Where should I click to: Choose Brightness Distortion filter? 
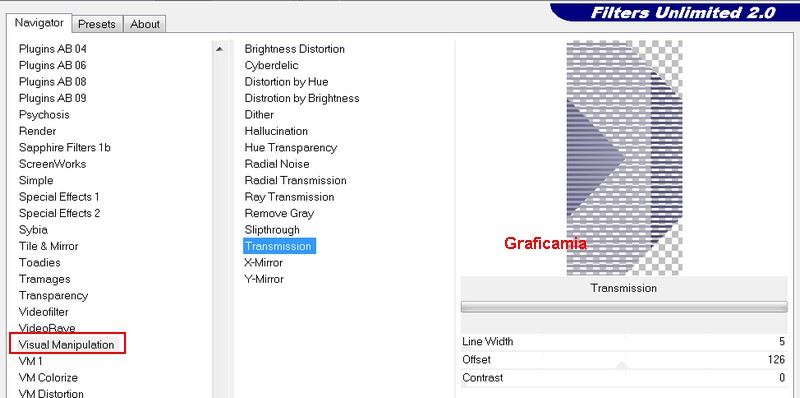tap(294, 49)
